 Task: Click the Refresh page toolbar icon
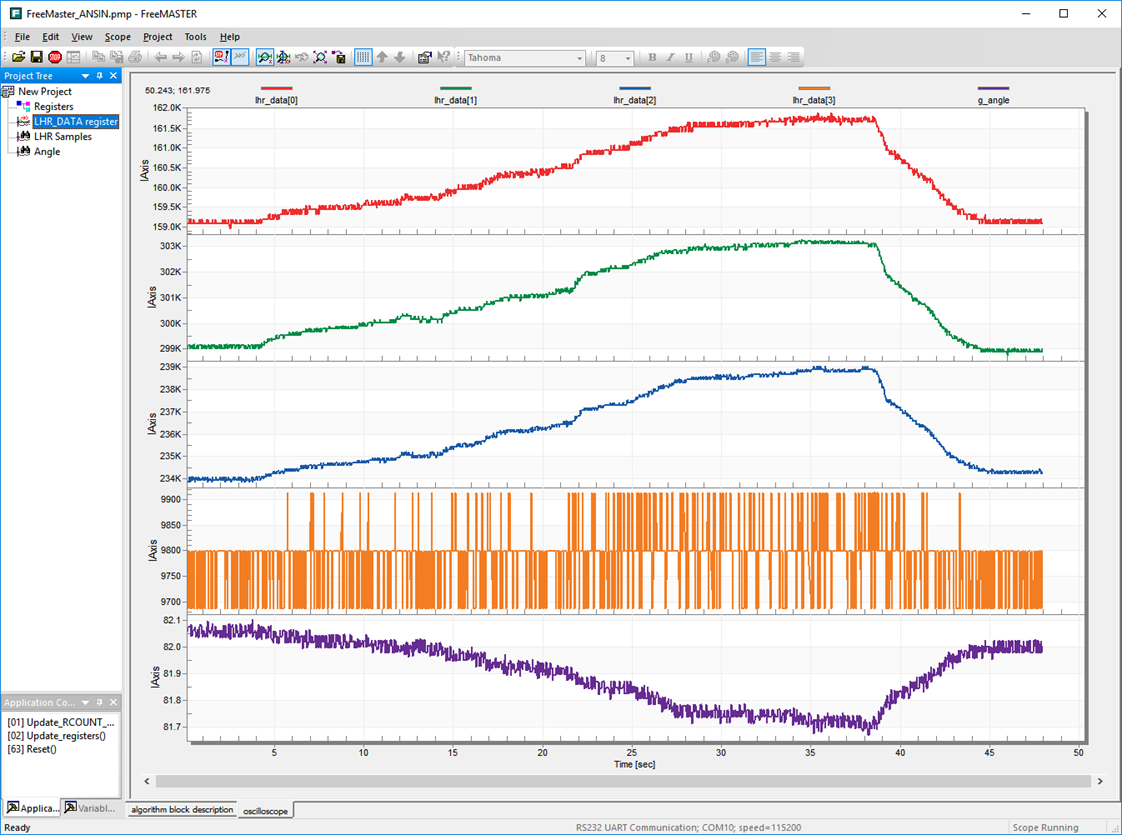[196, 57]
